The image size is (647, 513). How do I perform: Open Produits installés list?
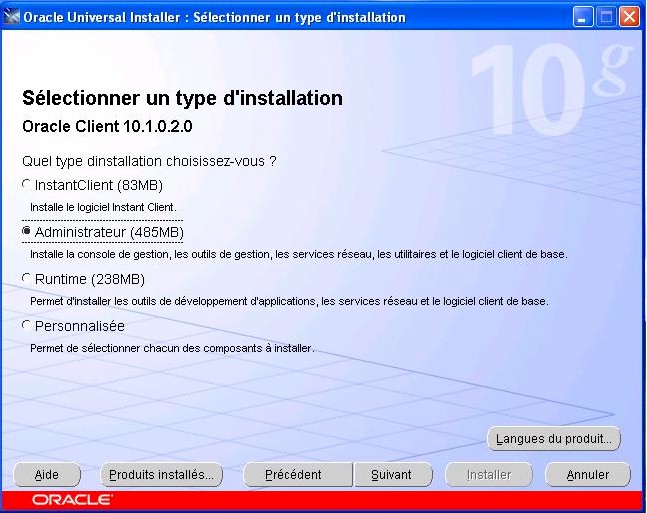pos(161,475)
